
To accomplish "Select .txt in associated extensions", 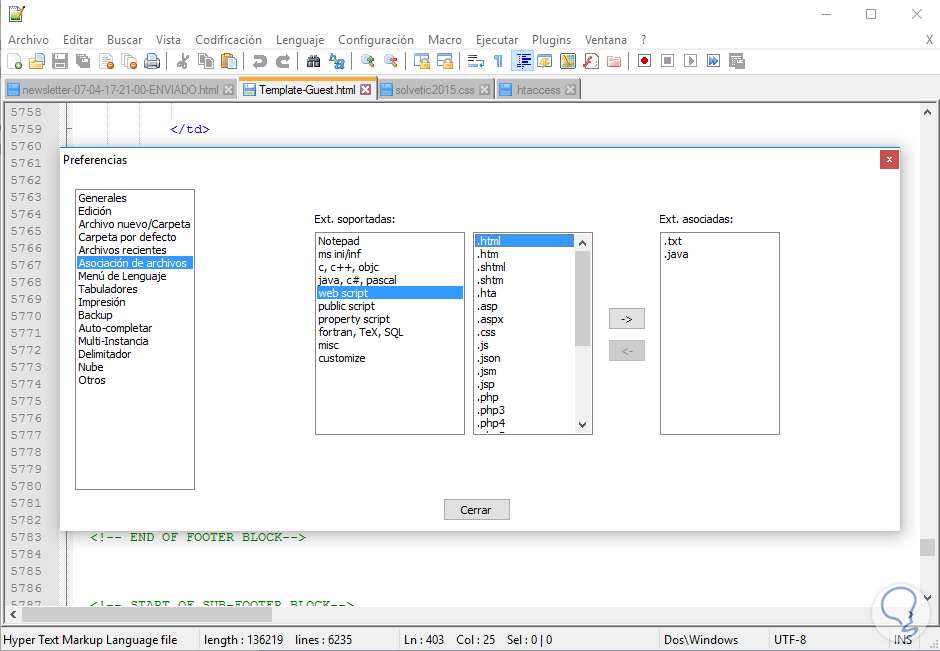I will coord(673,241).
